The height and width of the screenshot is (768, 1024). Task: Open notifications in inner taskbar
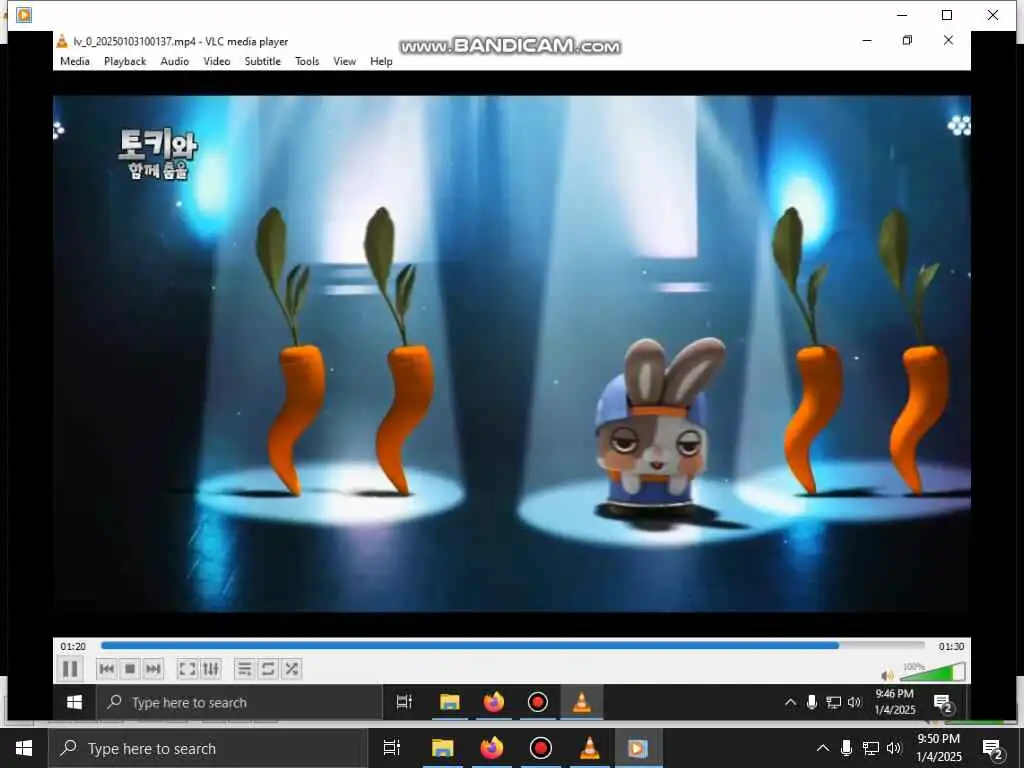[943, 703]
